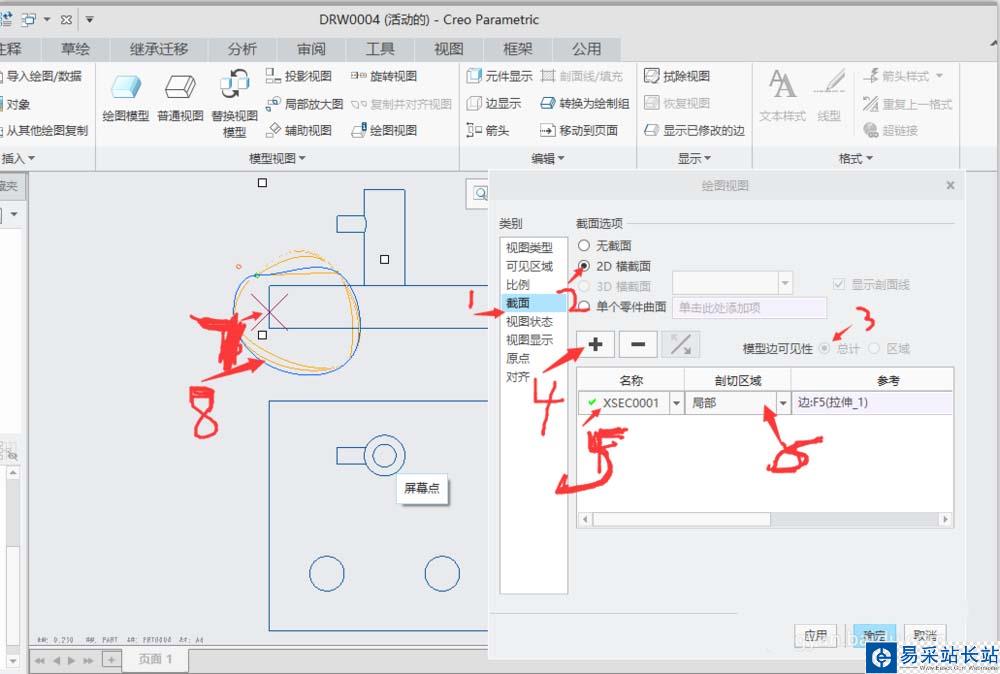Viewport: 1000px width, 674px height.
Task: Open the 框架 framework tab
Action: (x=518, y=49)
